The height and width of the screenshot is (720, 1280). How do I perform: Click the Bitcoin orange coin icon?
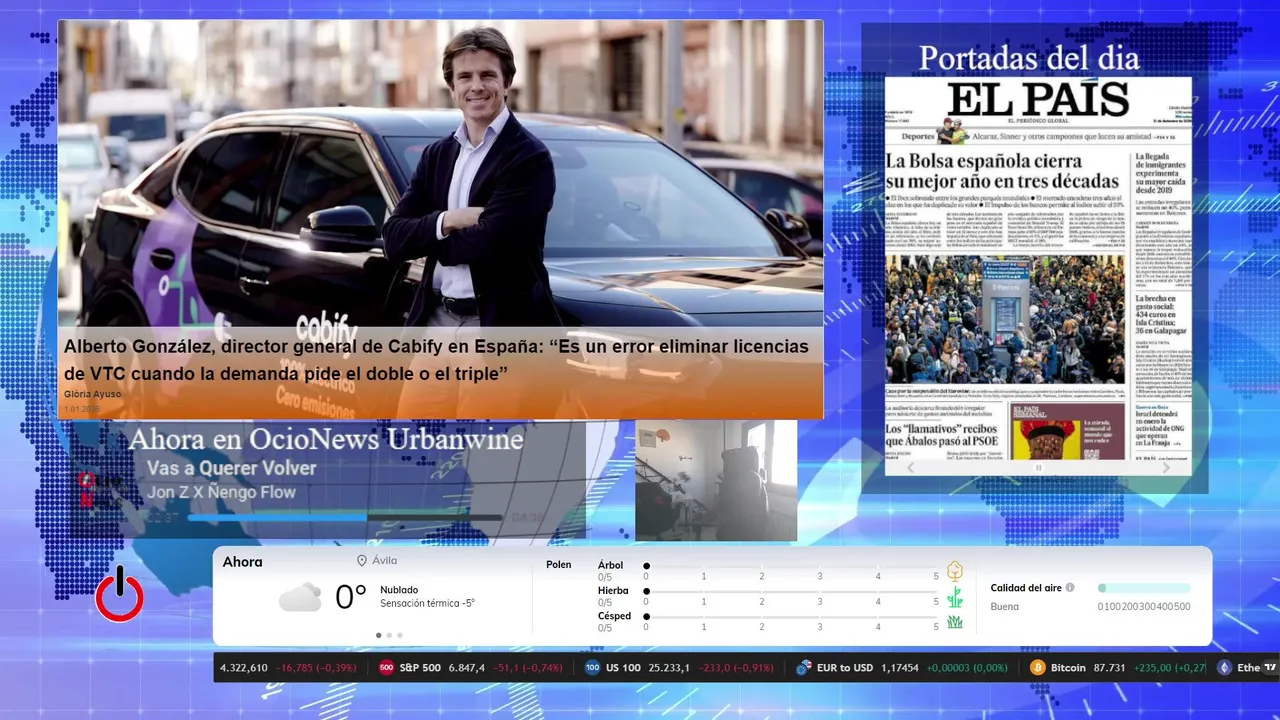[x=1038, y=668]
